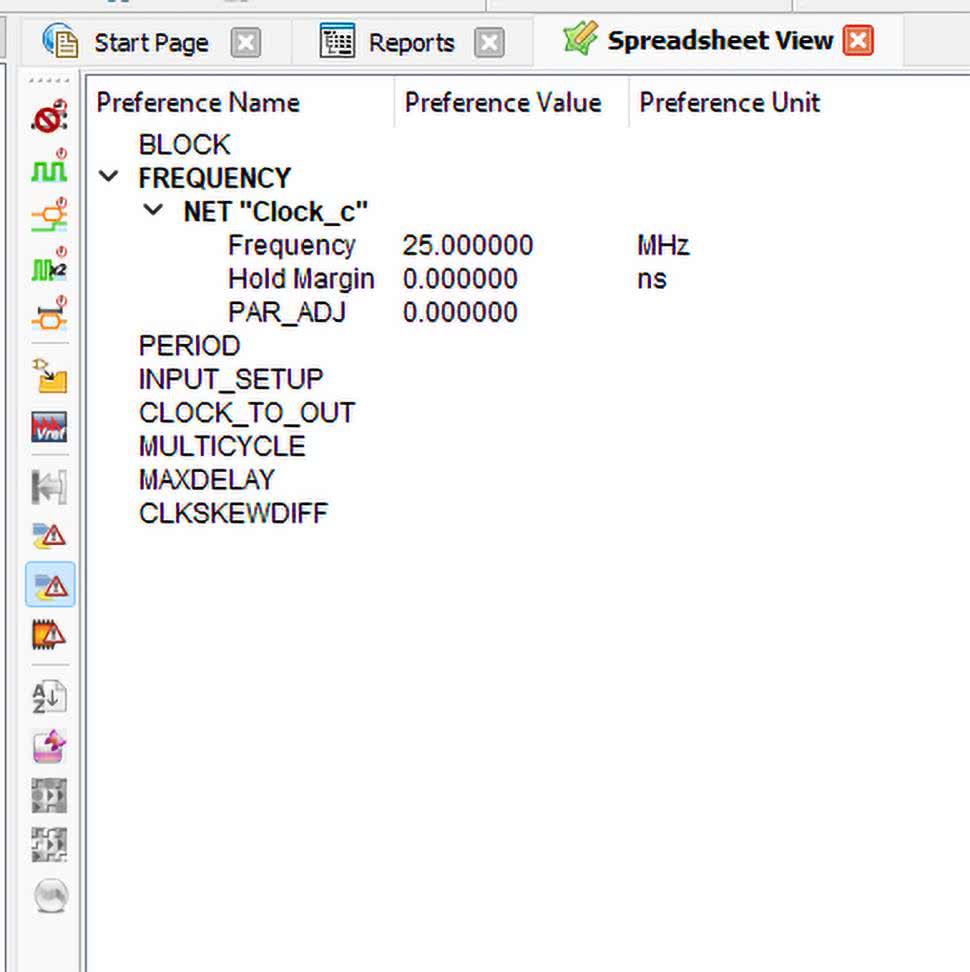Click the A-Z sort icon
Viewport: 970px width, 972px height.
coord(49,696)
